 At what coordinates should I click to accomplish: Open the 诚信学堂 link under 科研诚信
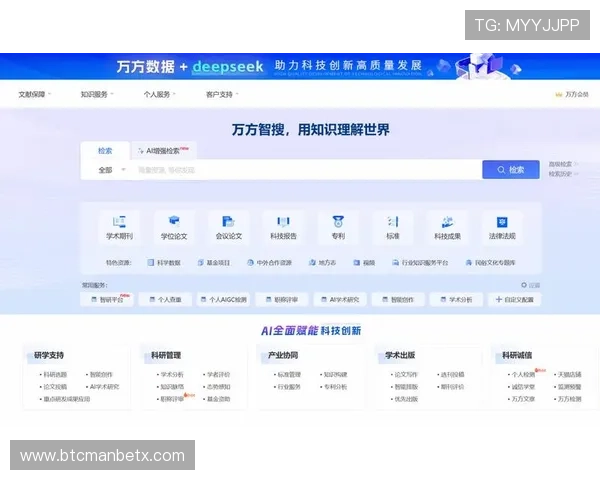[x=523, y=387]
